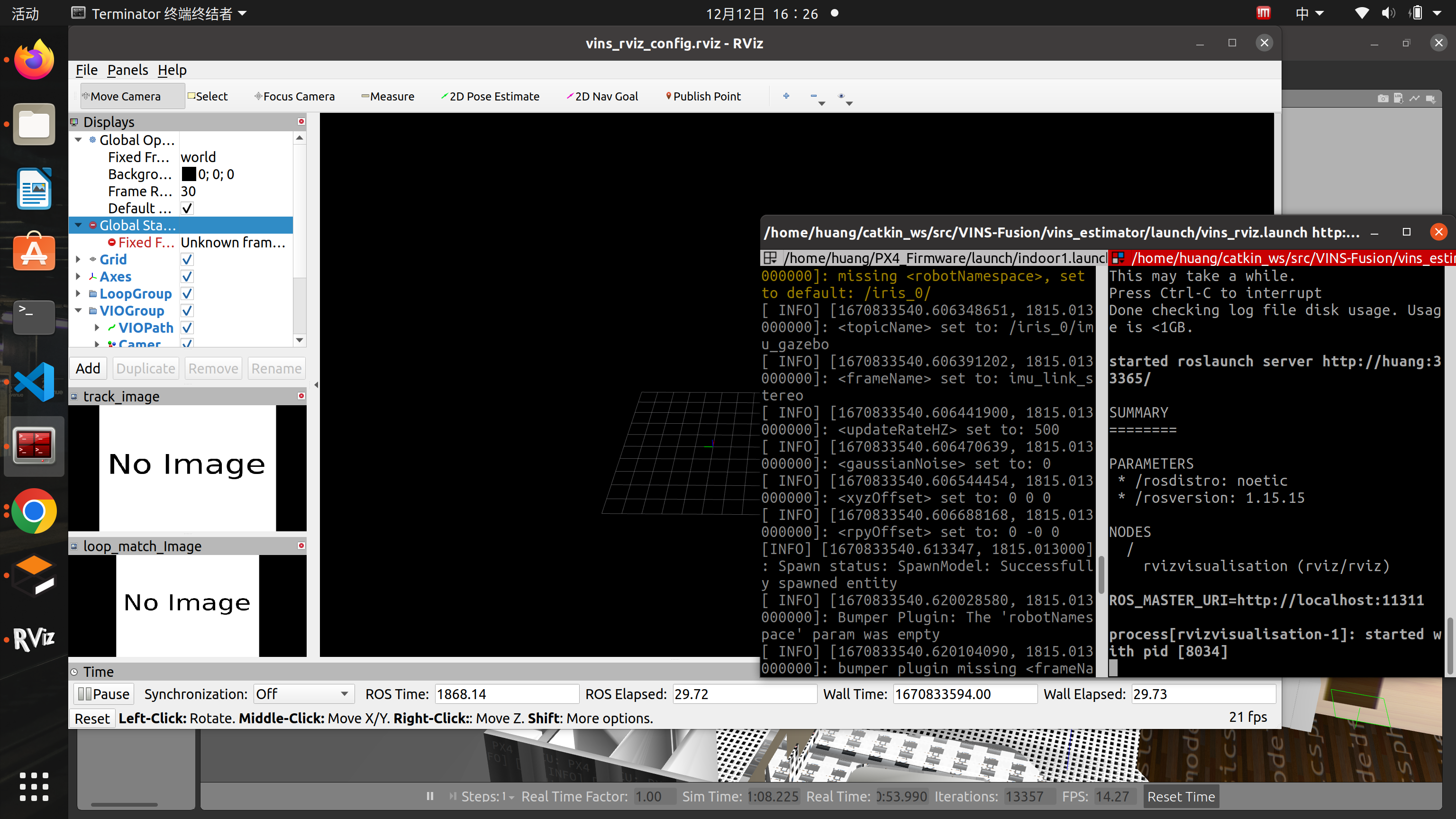The width and height of the screenshot is (1456, 819).
Task: Uncheck the Grid display checkbox
Action: click(x=187, y=259)
